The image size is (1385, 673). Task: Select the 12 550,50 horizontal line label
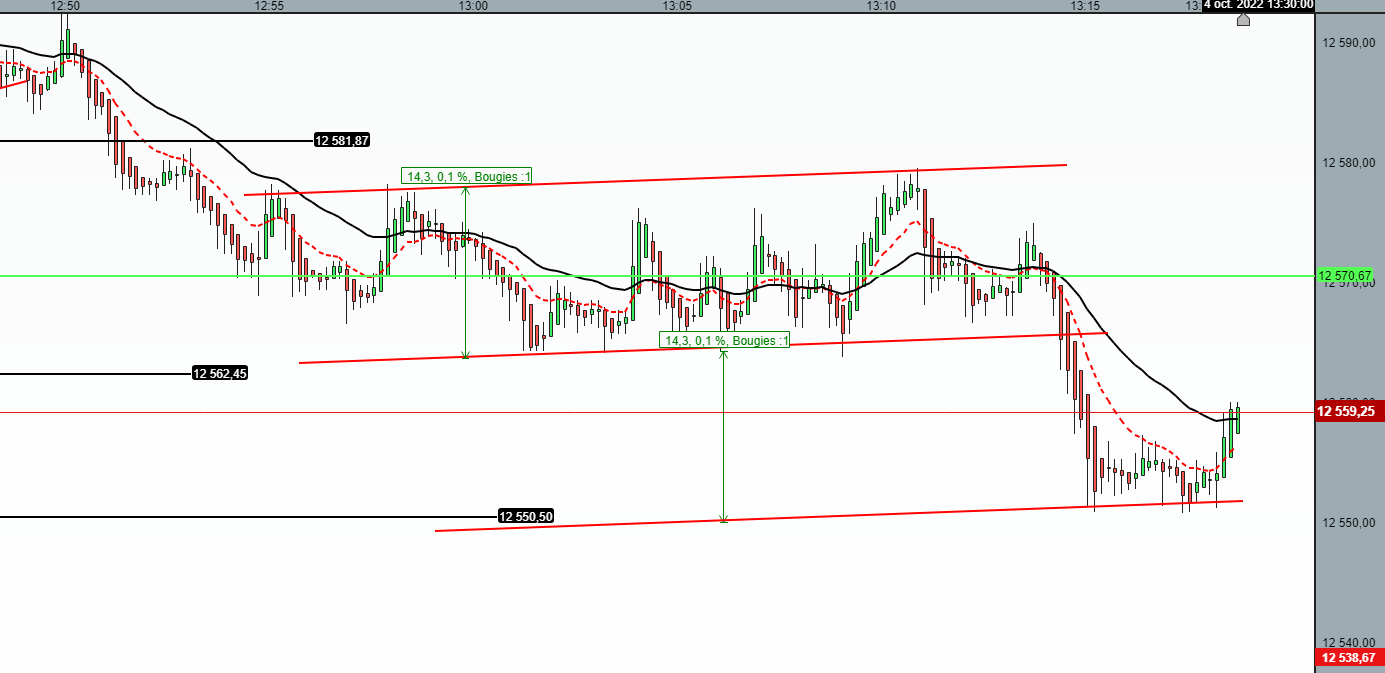[526, 517]
